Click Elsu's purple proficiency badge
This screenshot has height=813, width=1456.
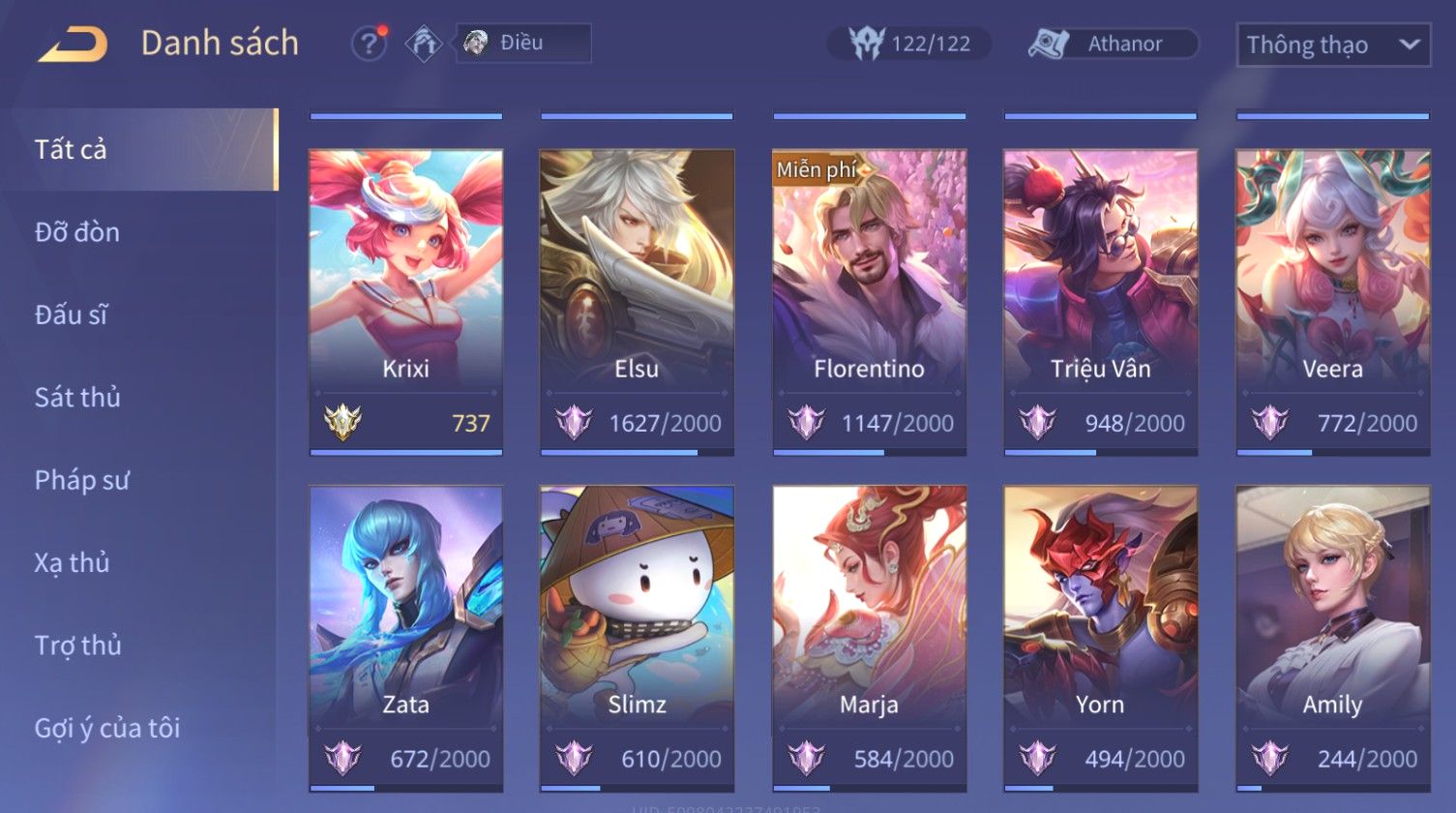pos(573,422)
